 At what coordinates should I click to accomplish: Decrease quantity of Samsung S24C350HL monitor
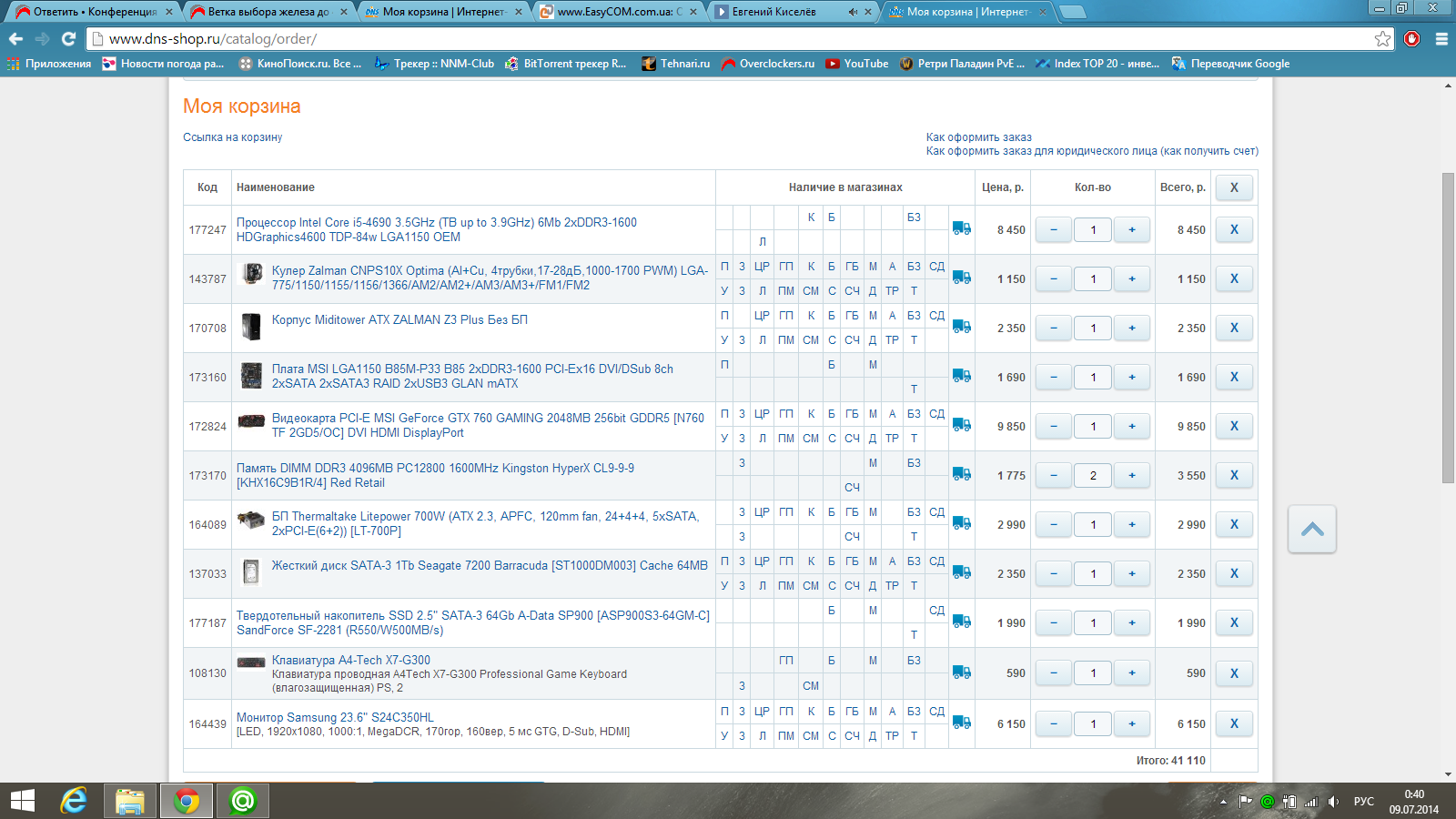coord(1054,723)
